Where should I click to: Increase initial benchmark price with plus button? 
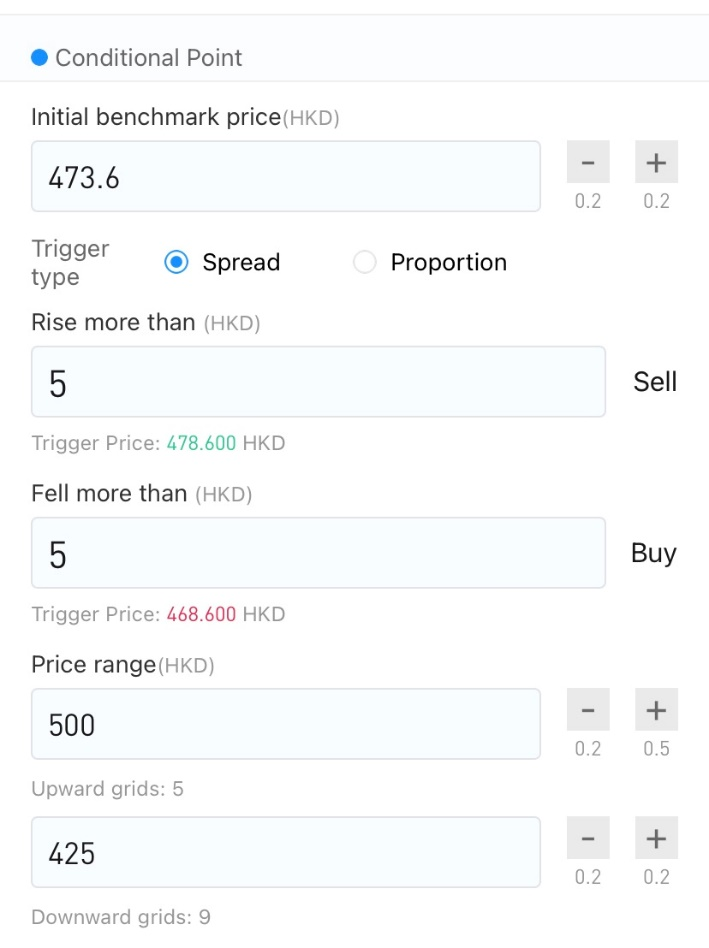[656, 162]
